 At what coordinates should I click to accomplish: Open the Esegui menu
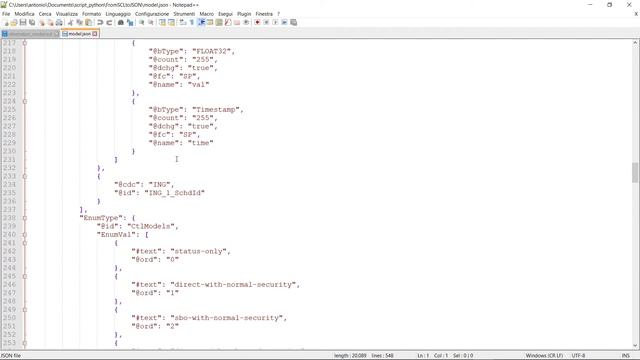click(225, 14)
